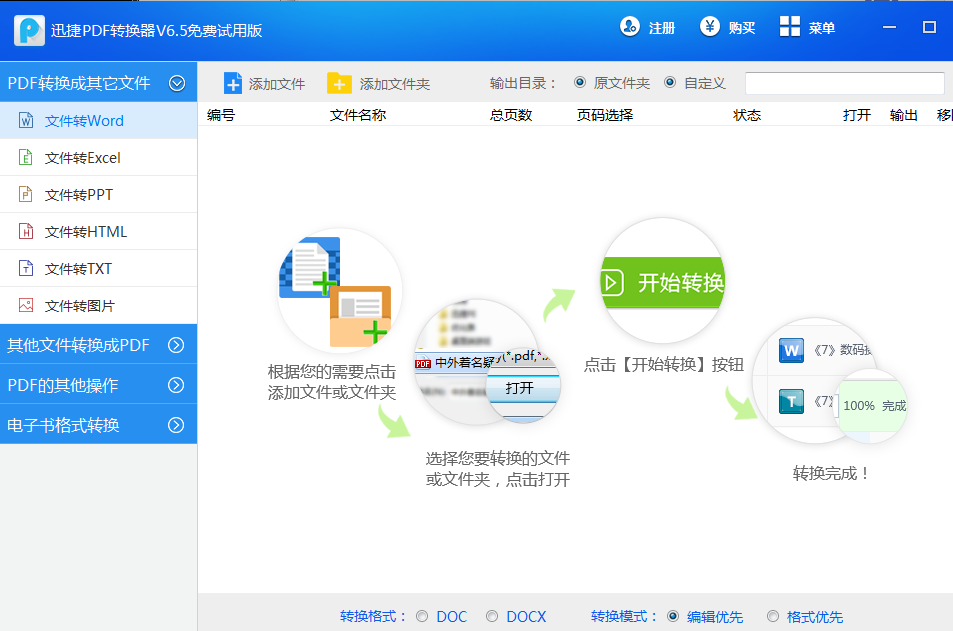
Task: Click the 文件名称 column header
Action: tap(357, 115)
